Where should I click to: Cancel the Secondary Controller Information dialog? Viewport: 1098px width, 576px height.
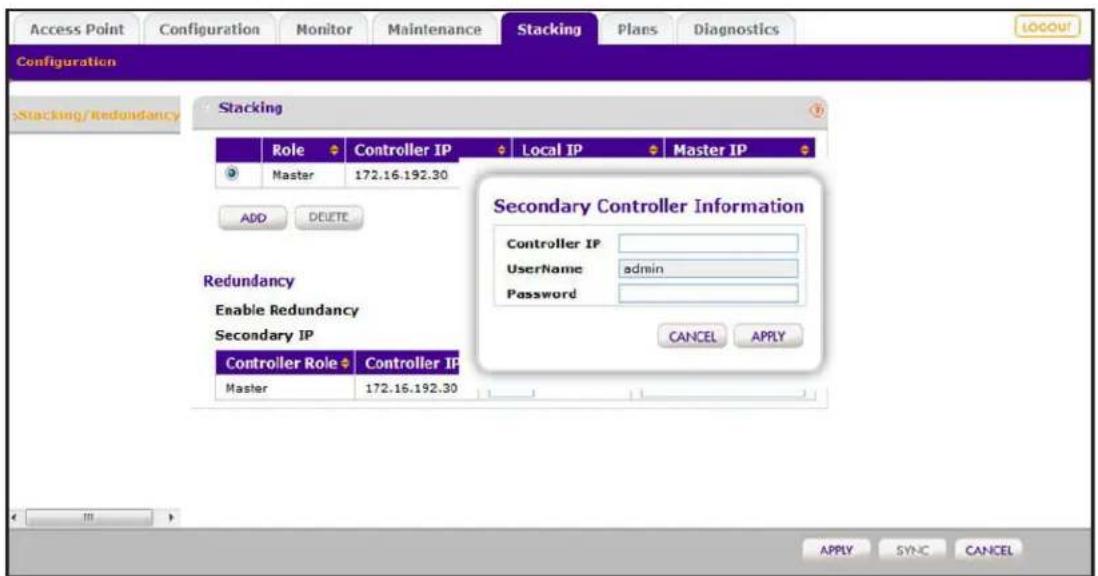(x=692, y=337)
